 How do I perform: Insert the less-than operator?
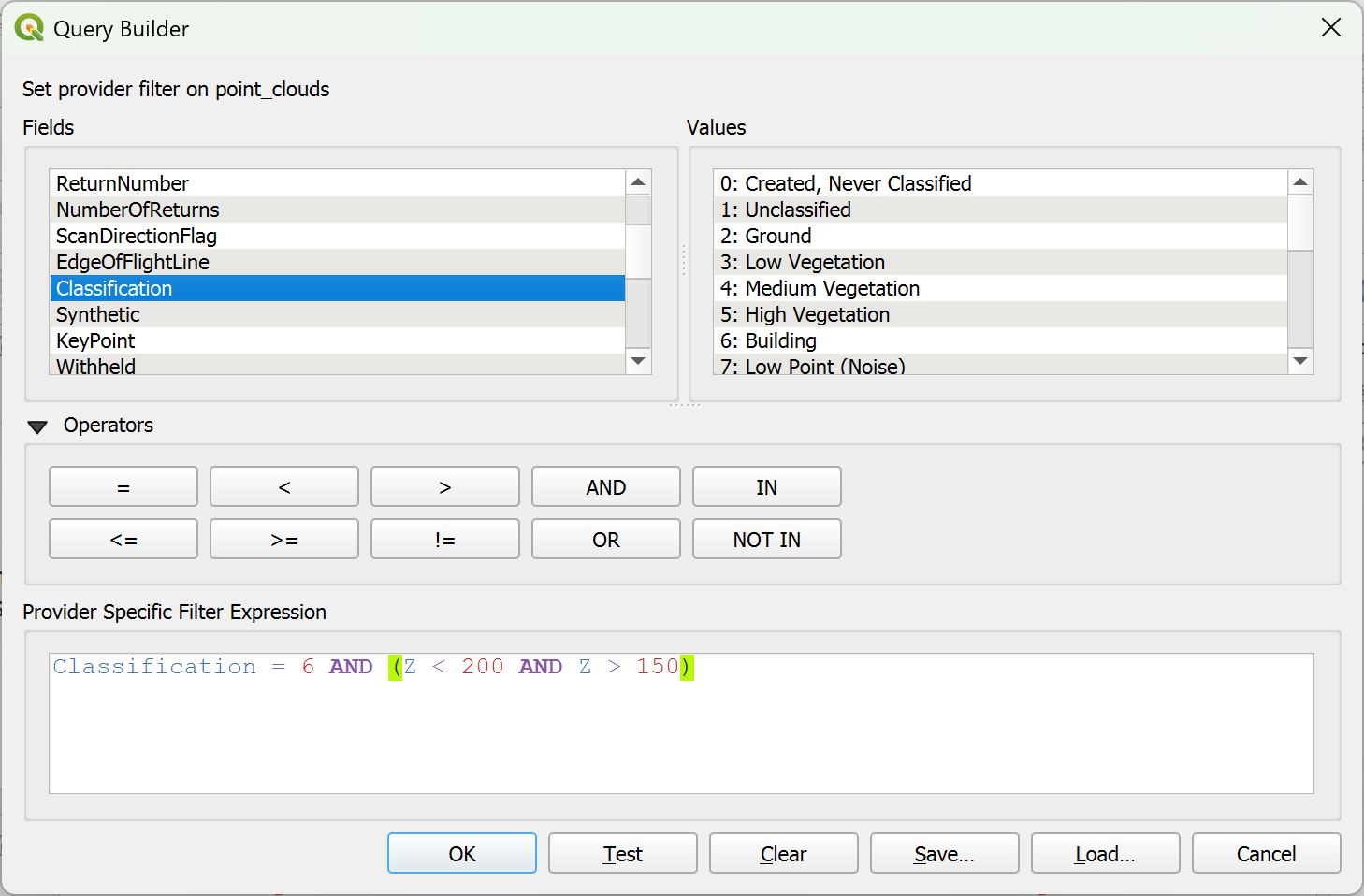[x=284, y=487]
